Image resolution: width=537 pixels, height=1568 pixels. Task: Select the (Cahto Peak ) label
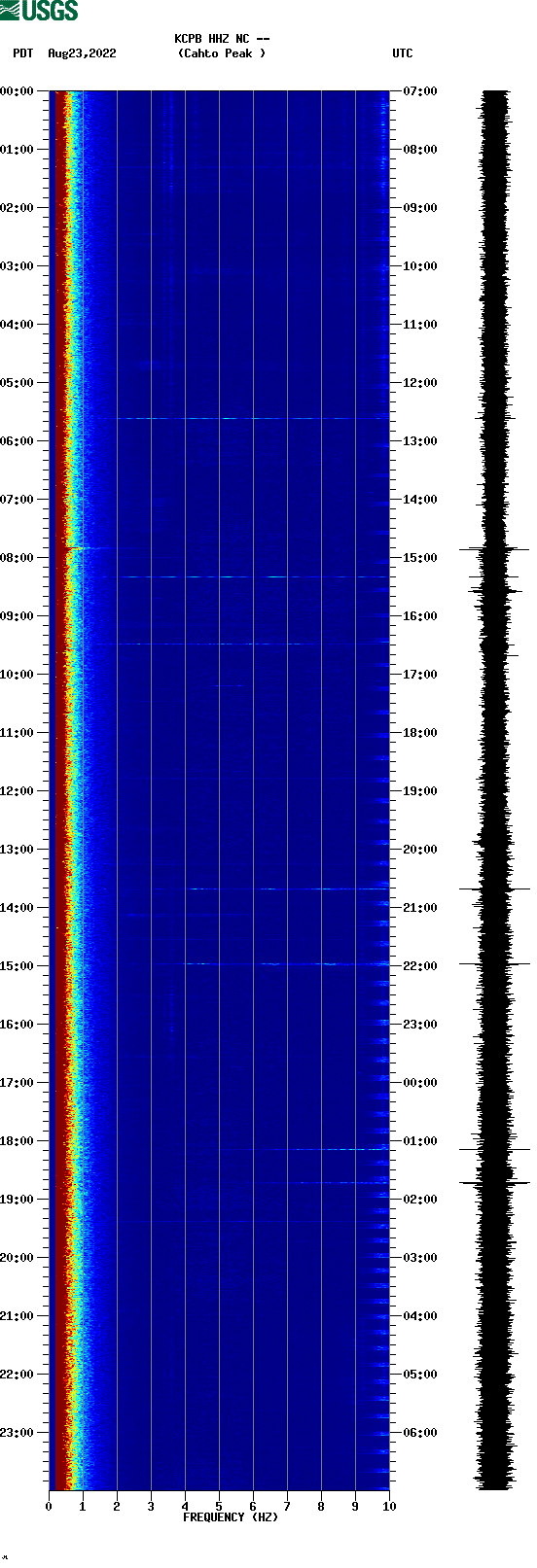(222, 53)
